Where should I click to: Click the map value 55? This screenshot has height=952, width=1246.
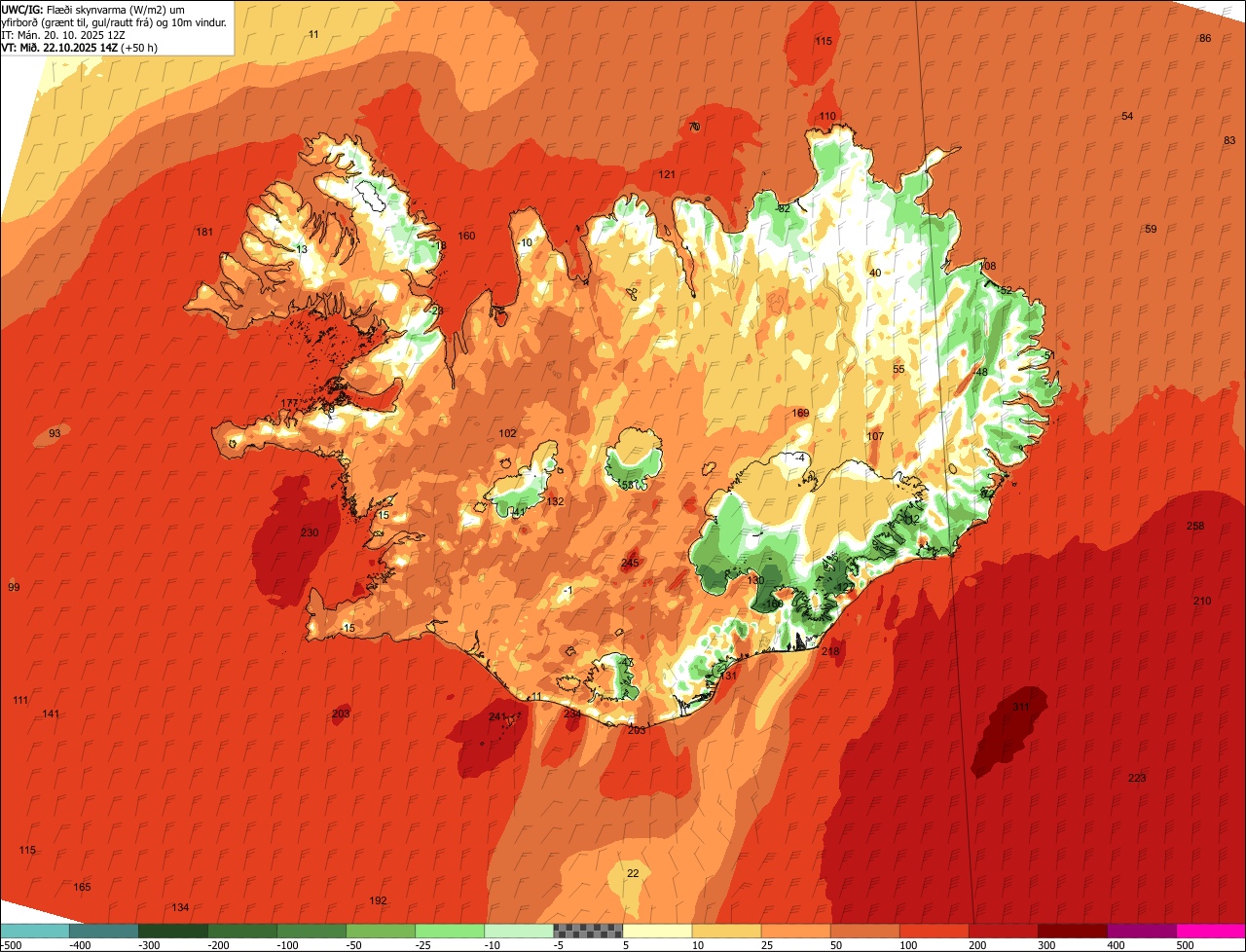pos(898,369)
